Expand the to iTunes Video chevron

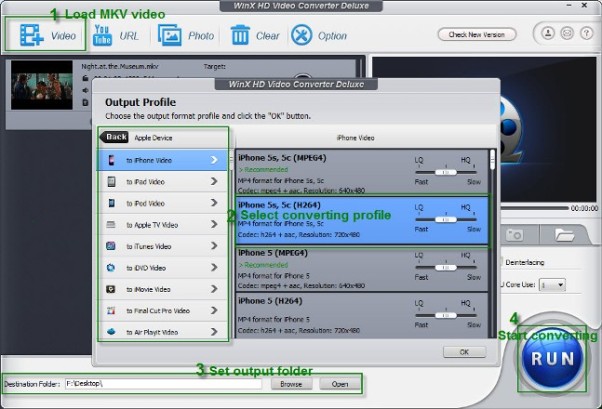tap(214, 246)
